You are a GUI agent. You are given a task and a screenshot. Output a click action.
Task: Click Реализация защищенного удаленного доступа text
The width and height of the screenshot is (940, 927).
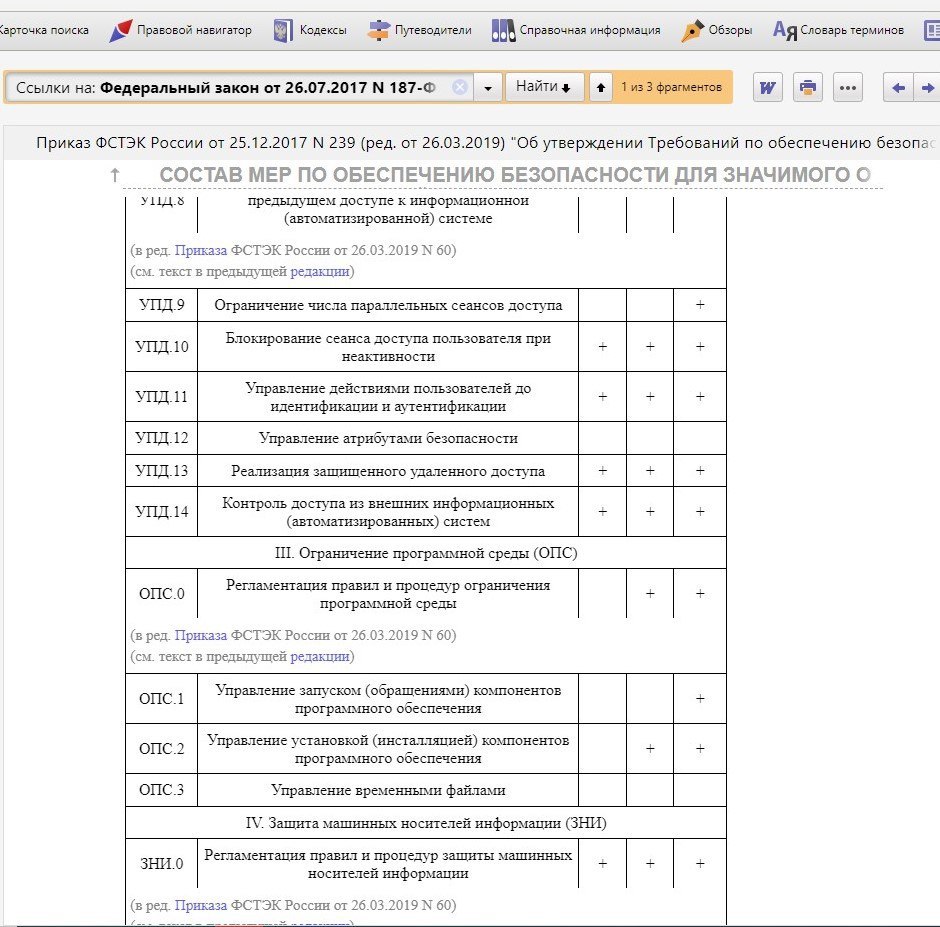click(388, 471)
